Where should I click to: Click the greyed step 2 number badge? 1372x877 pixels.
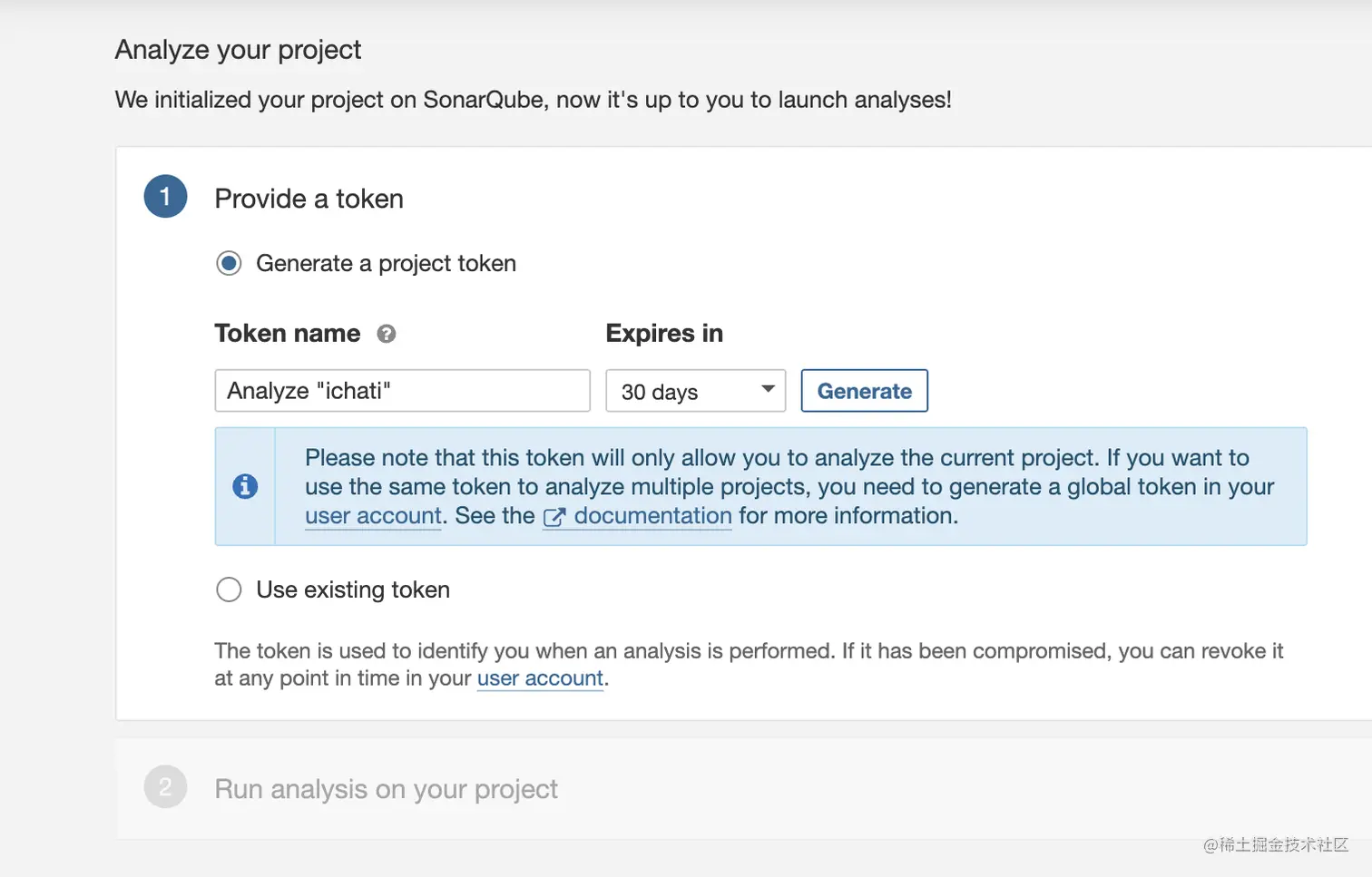coord(165,787)
